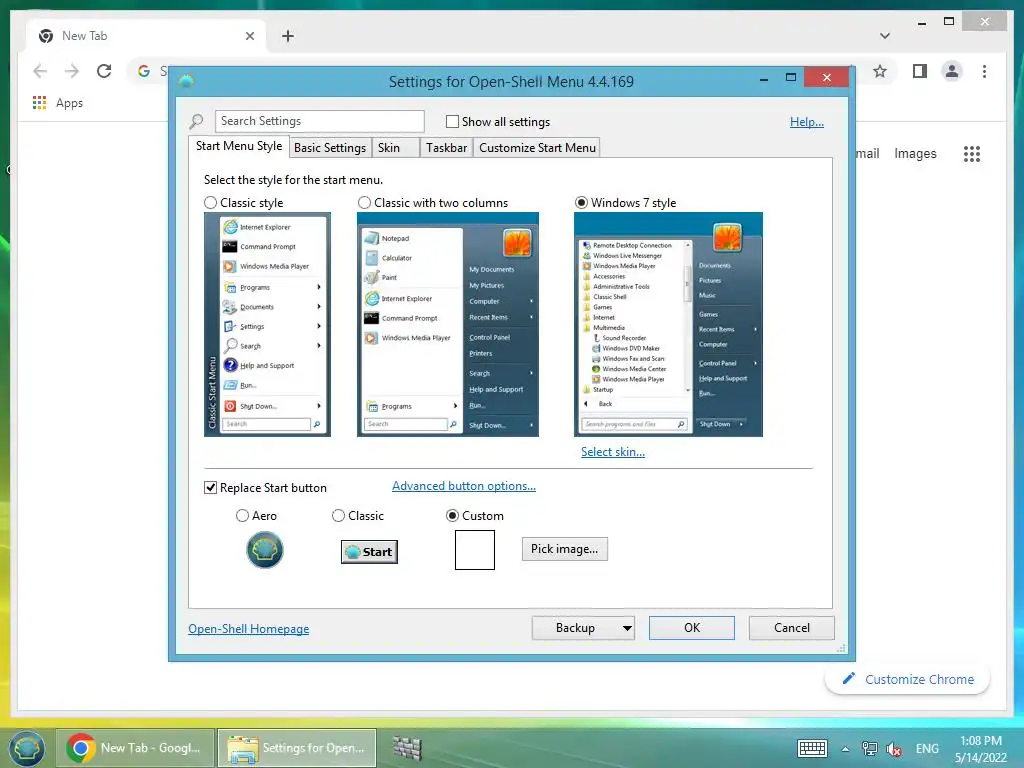The height and width of the screenshot is (768, 1024).
Task: Open the Apps bookmarks shortcut
Action: pyautogui.click(x=57, y=103)
